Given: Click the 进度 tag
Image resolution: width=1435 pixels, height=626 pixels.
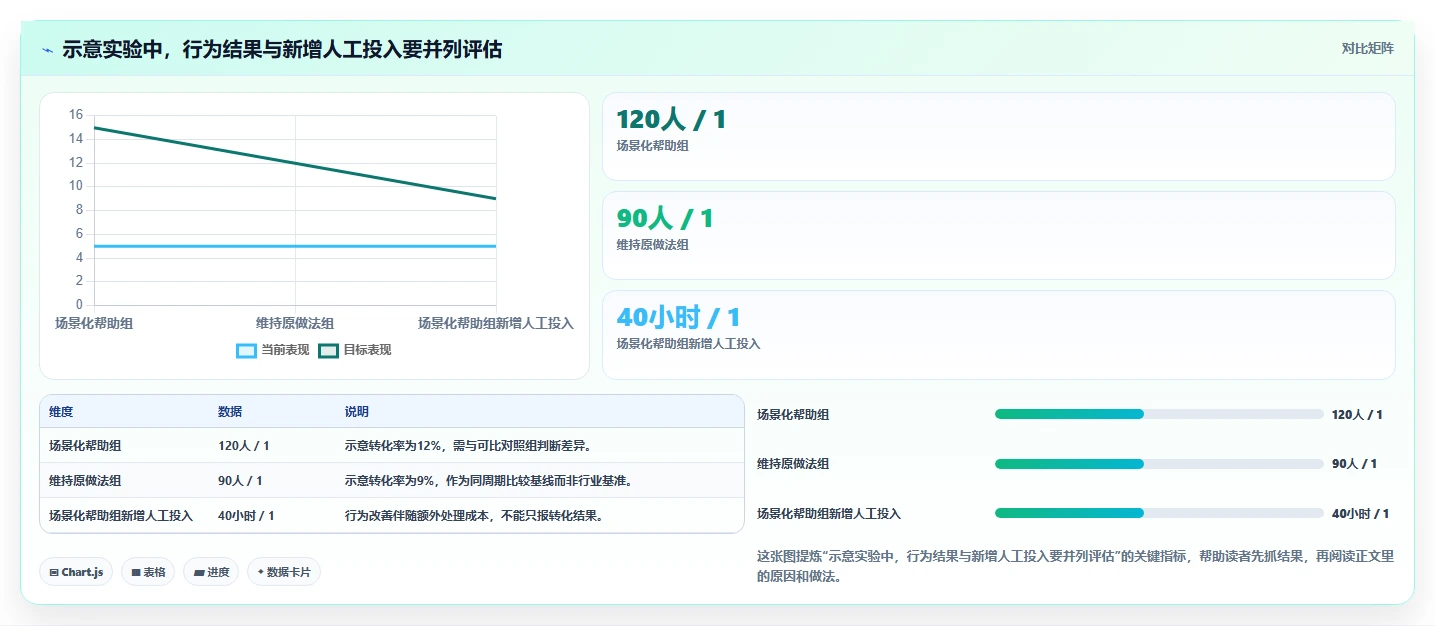Looking at the screenshot, I should pyautogui.click(x=211, y=572).
